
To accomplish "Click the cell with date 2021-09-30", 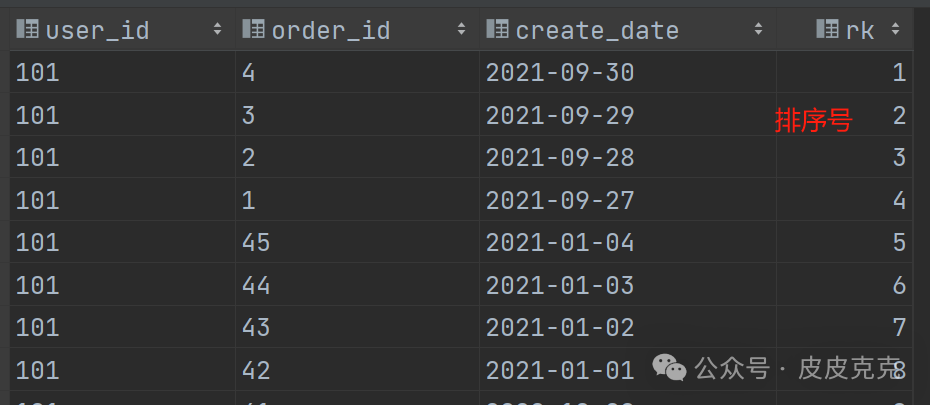I will click(x=560, y=73).
